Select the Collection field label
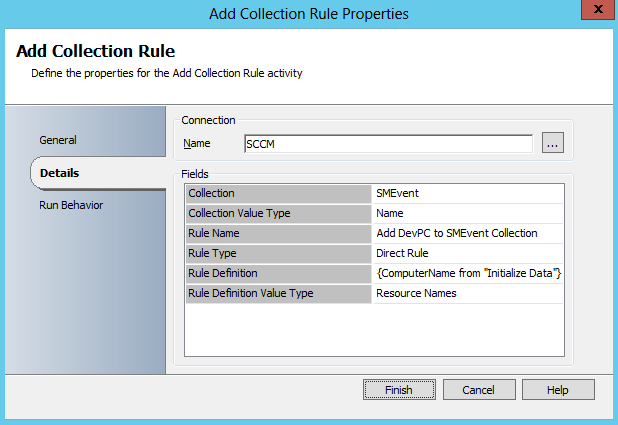The width and height of the screenshot is (618, 425). coord(277,193)
